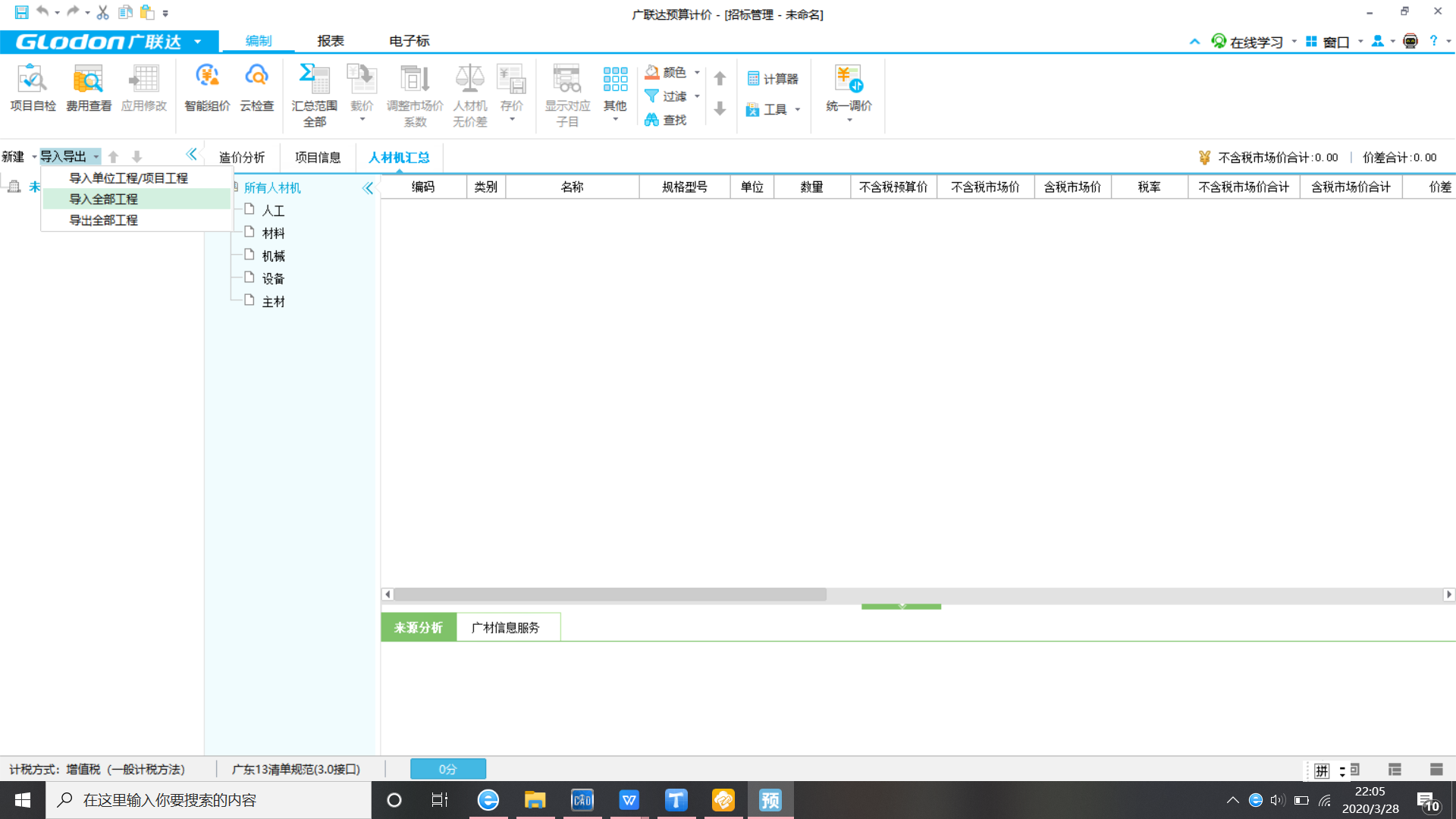Select 主材 category in tree
This screenshot has height=819, width=1456.
[272, 300]
